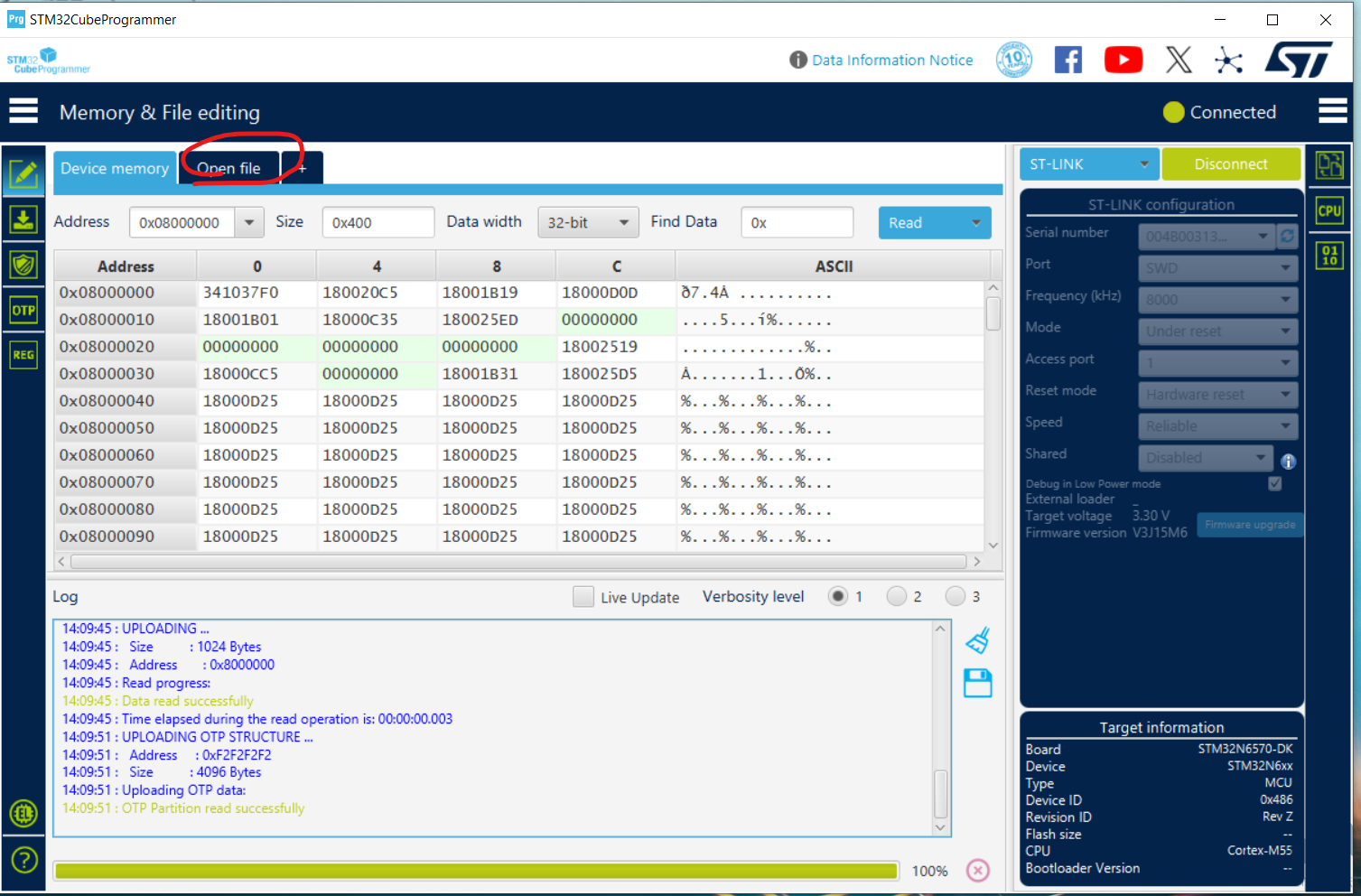Cancel the progress with the red X circle
1361x896 pixels.
point(977,870)
